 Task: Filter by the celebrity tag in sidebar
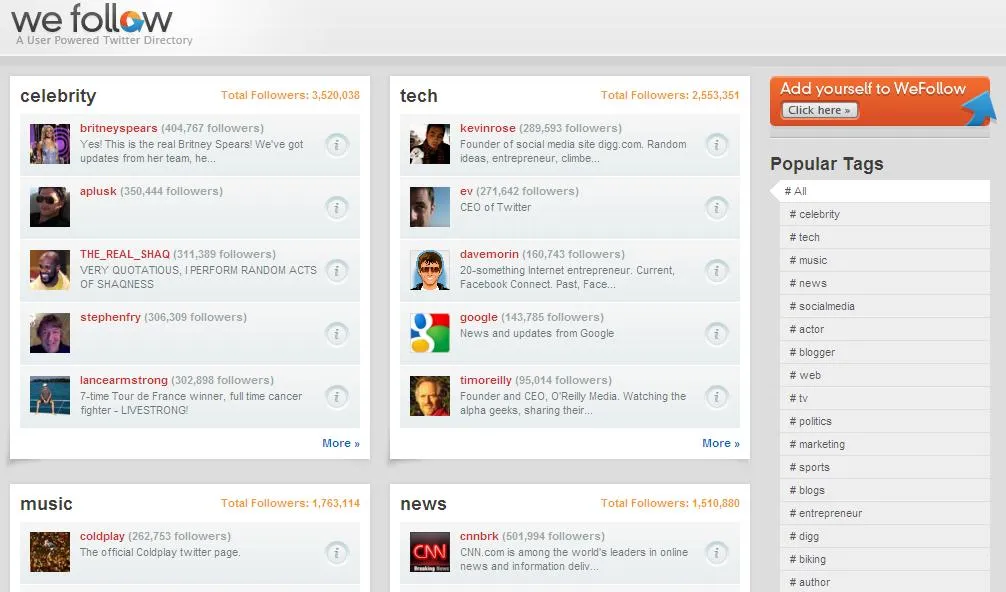(x=885, y=214)
